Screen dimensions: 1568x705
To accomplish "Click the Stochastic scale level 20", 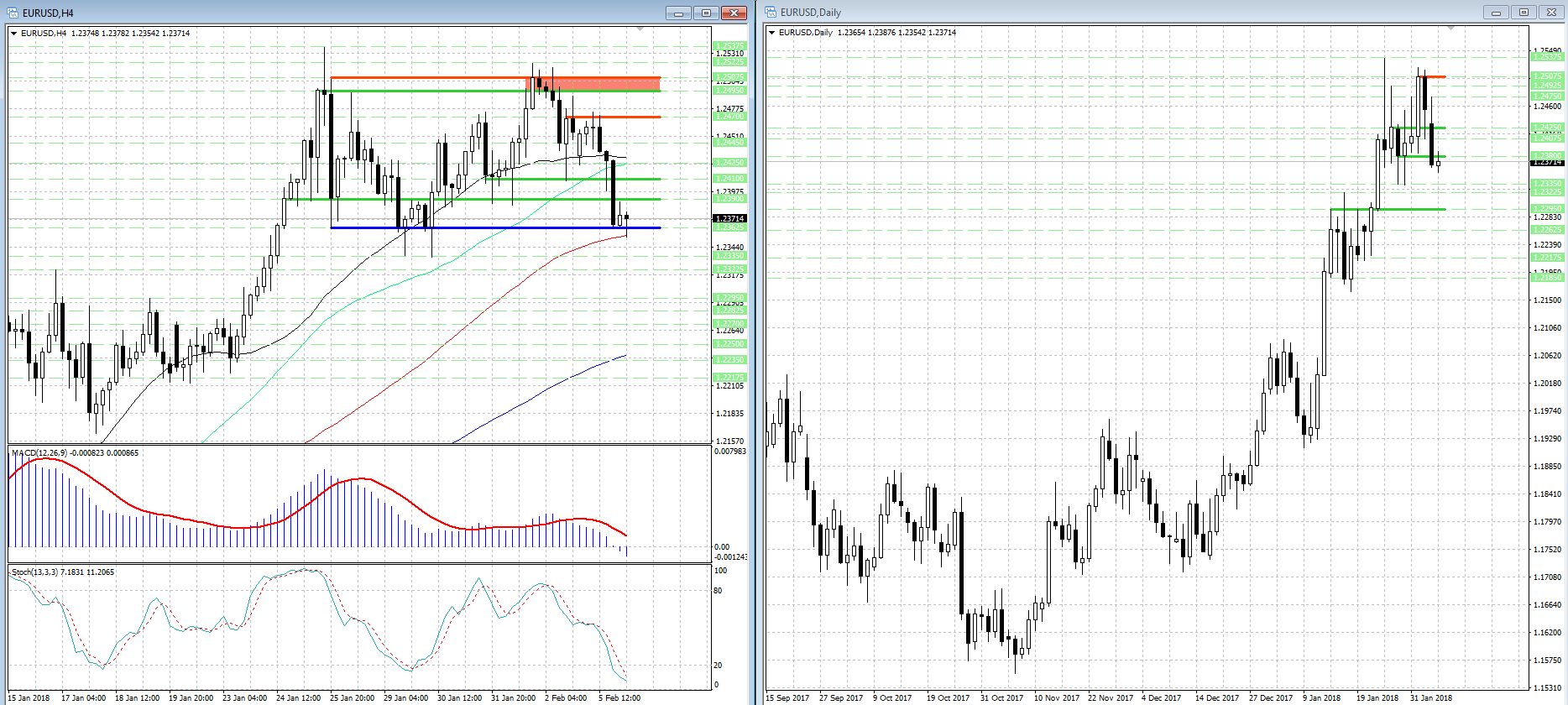I will 718,666.
